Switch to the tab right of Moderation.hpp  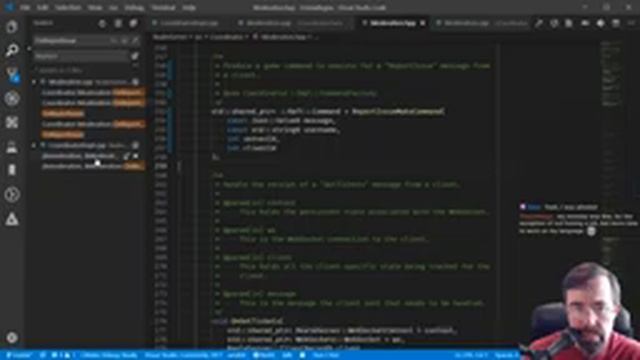point(482,23)
